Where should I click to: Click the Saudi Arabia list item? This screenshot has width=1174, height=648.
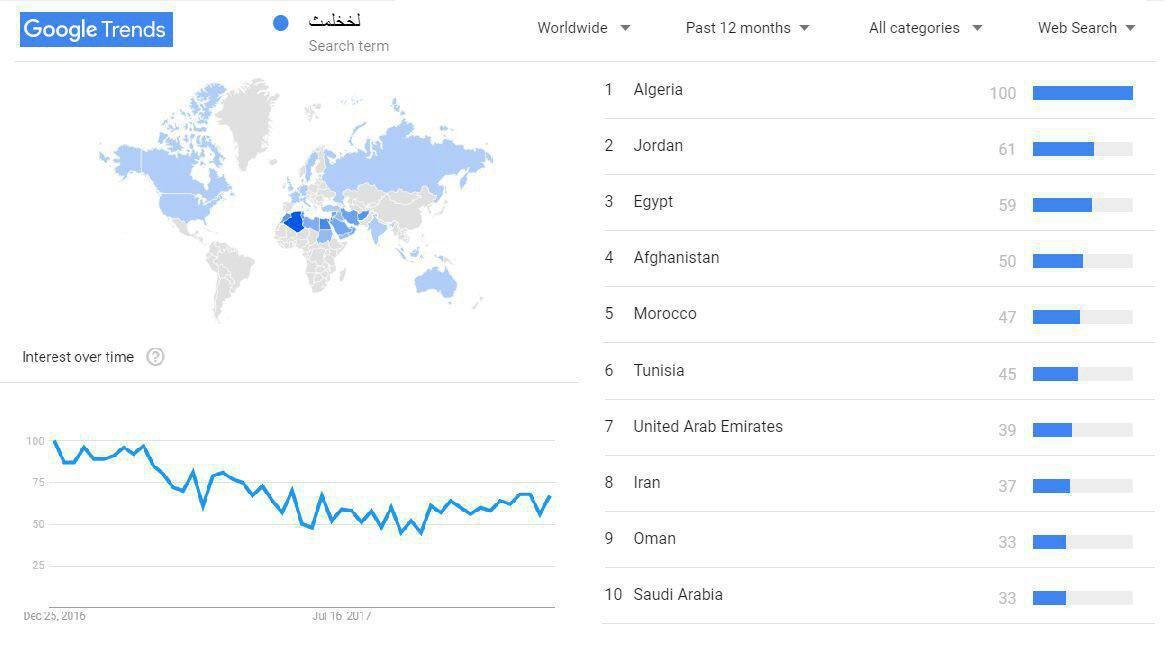coord(678,595)
